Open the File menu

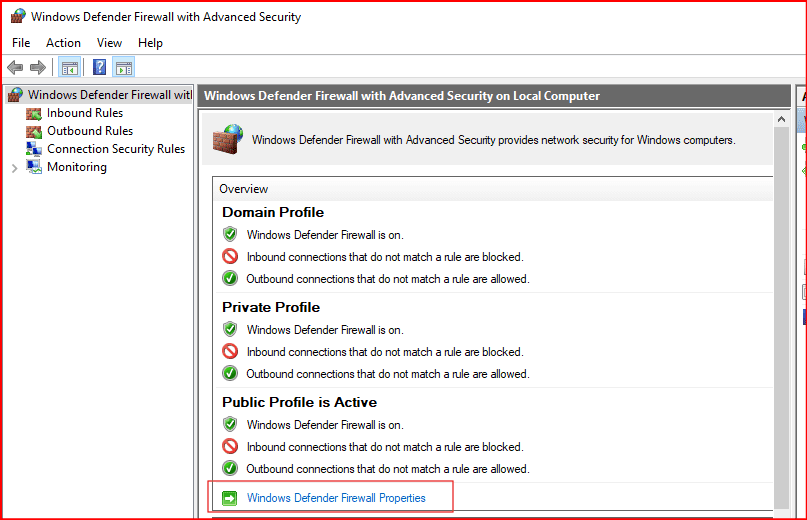pyautogui.click(x=21, y=43)
